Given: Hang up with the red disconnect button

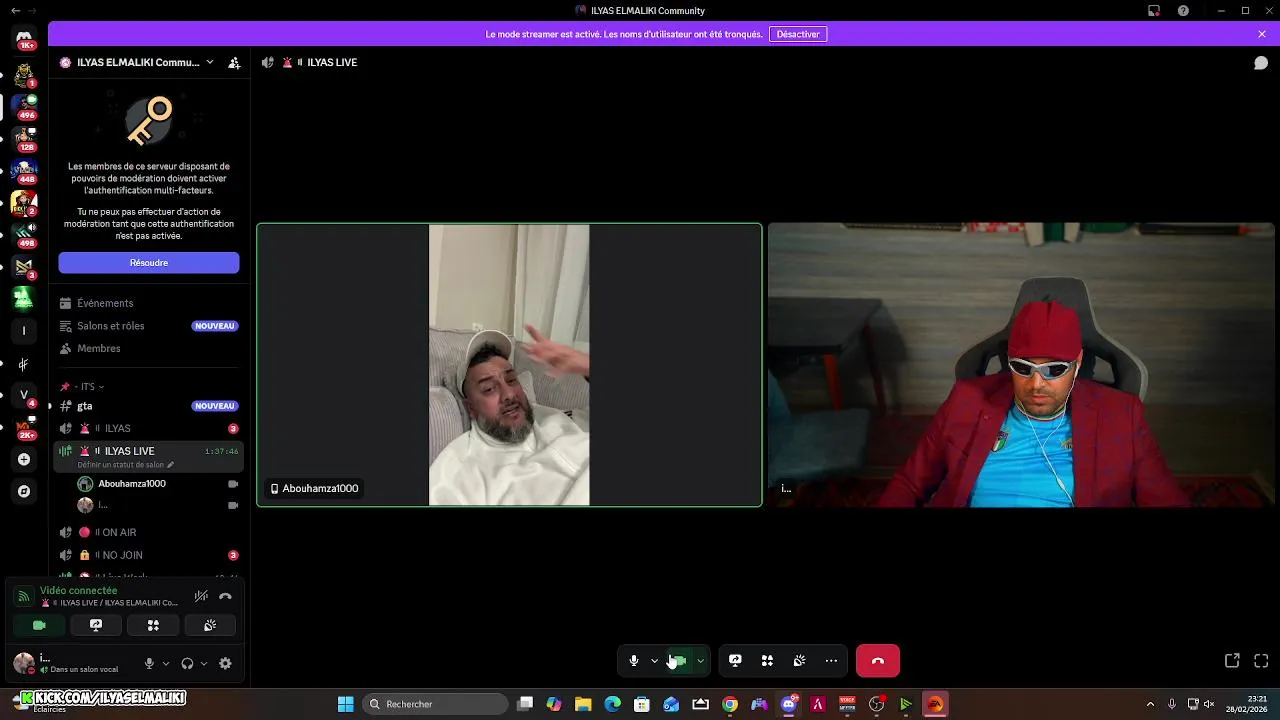Looking at the screenshot, I should pyautogui.click(x=878, y=660).
